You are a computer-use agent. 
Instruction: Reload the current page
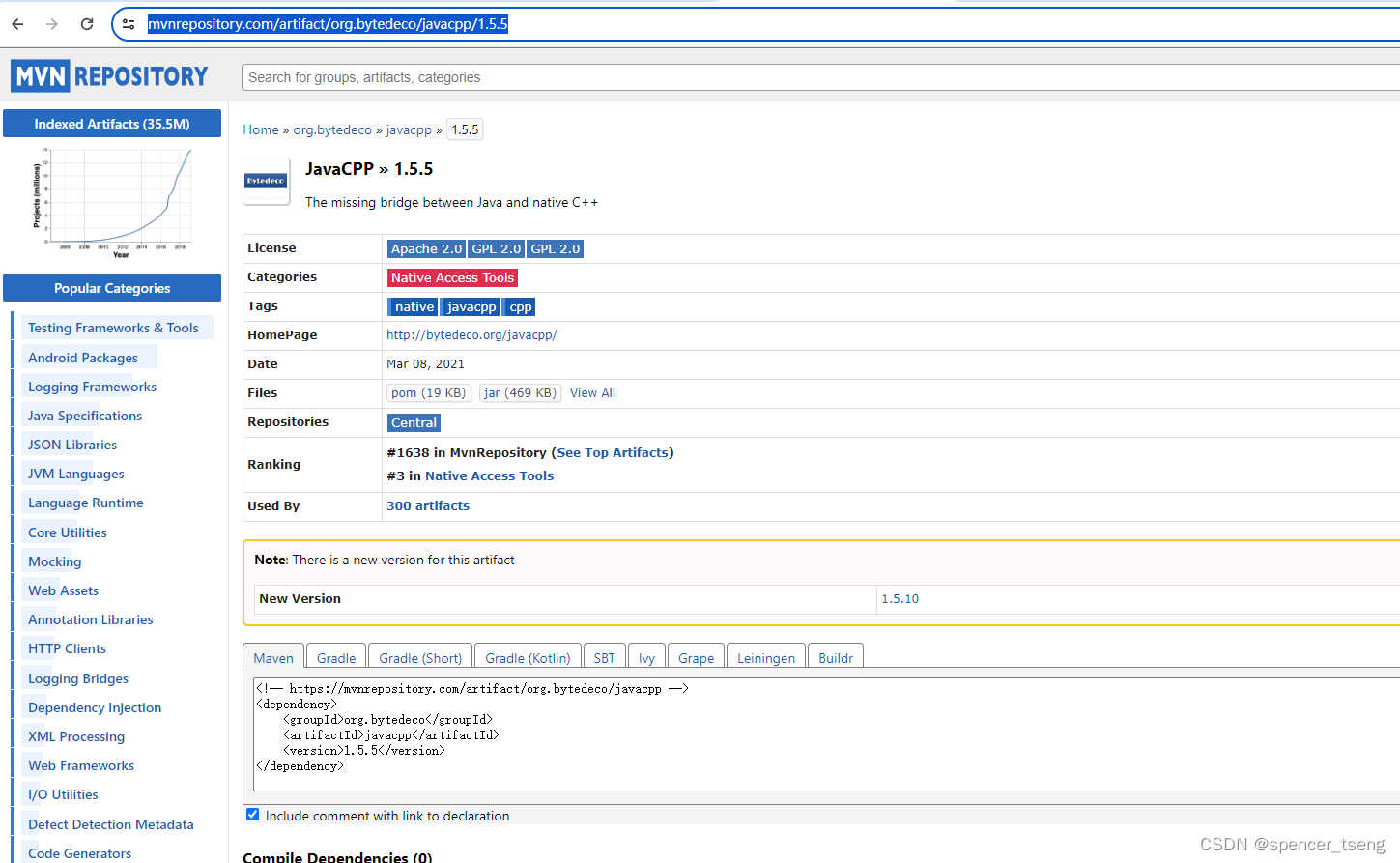pyautogui.click(x=86, y=23)
